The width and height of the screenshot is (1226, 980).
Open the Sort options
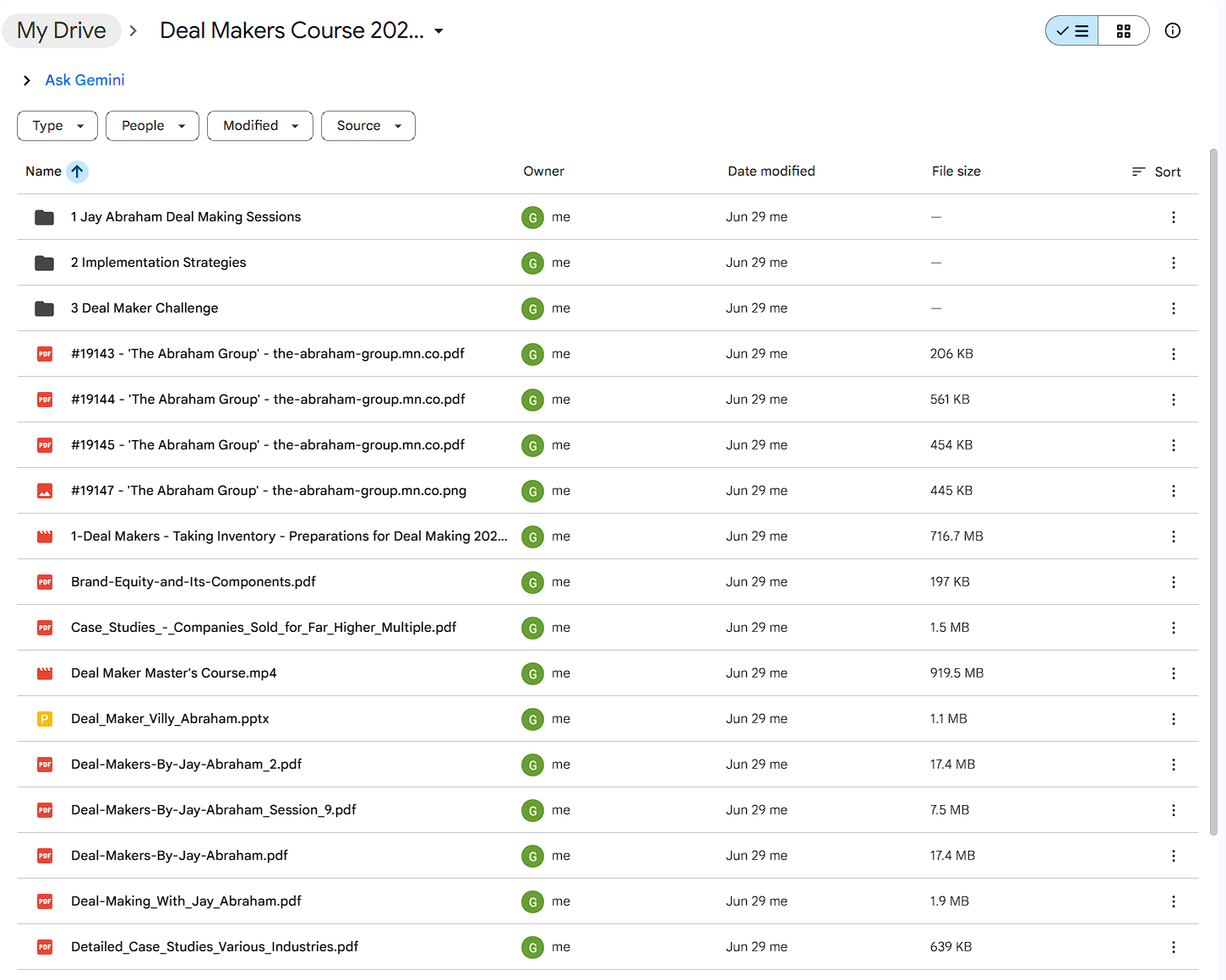(1157, 171)
